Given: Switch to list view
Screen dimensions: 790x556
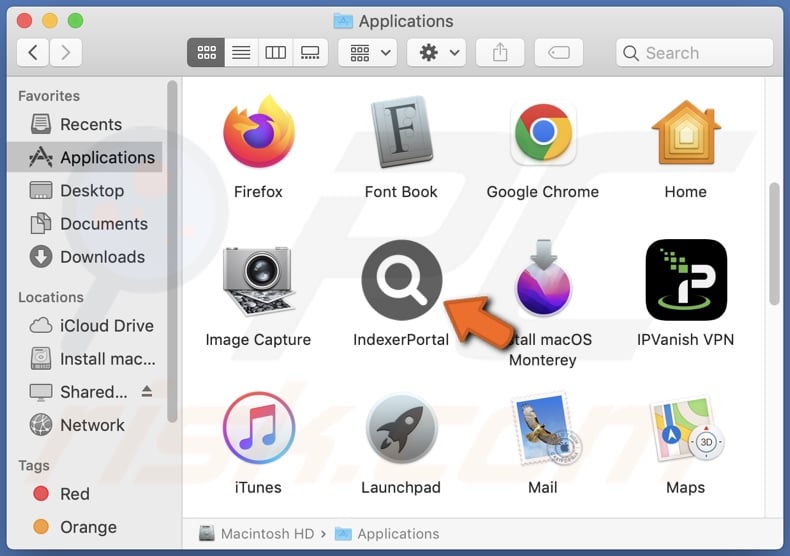Looking at the screenshot, I should click(241, 52).
